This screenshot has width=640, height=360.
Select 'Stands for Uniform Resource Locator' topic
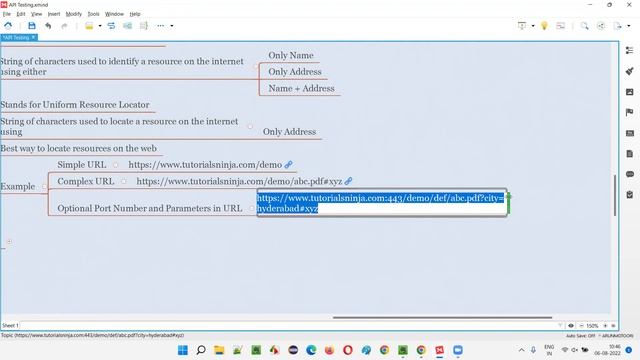point(75,105)
